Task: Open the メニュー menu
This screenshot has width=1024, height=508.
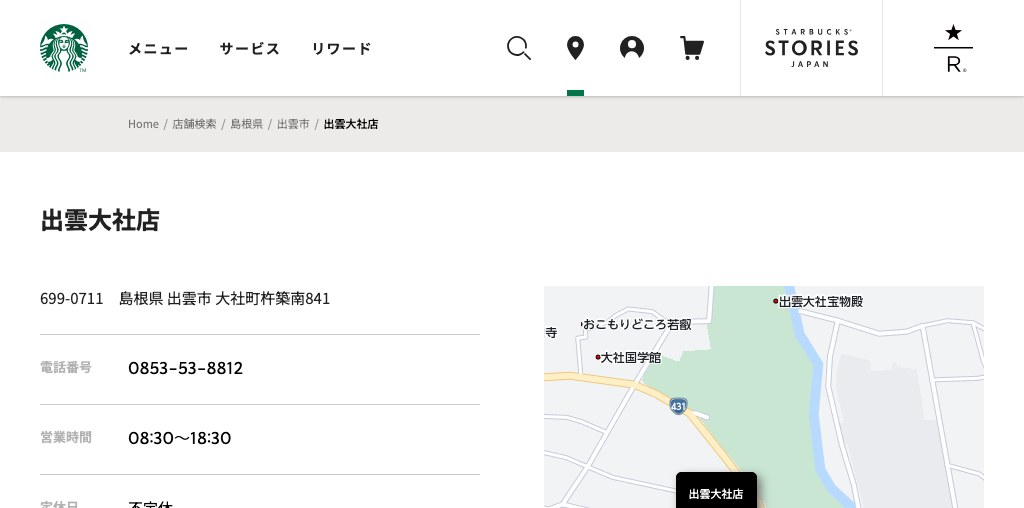Action: pos(158,48)
